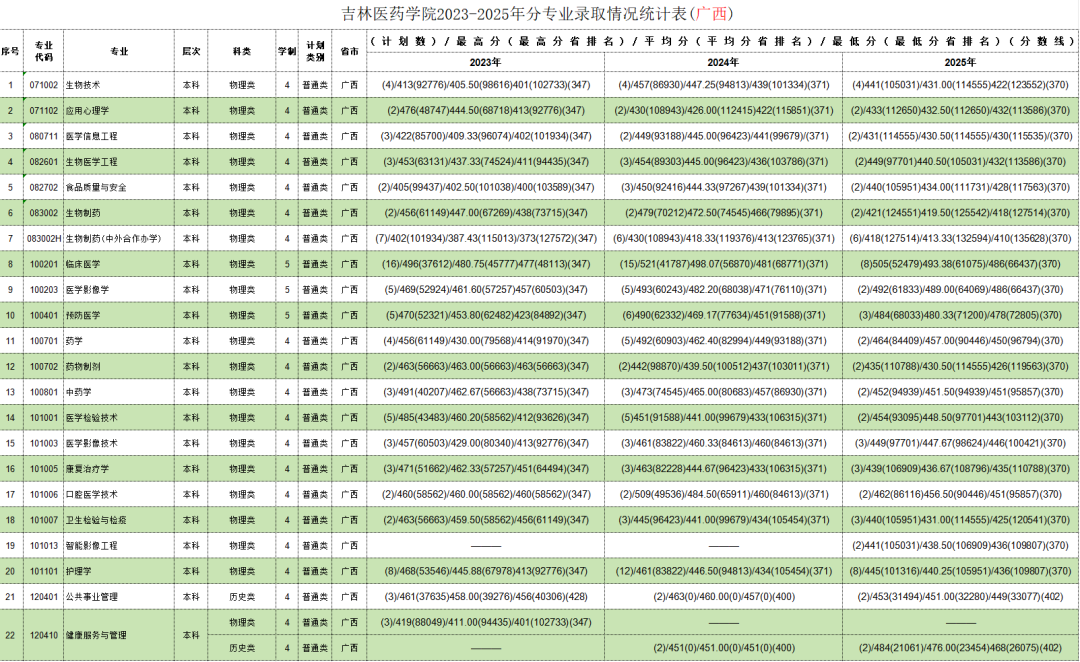
Task: Click the major name 口腔医学技术
Action: pyautogui.click(x=91, y=495)
